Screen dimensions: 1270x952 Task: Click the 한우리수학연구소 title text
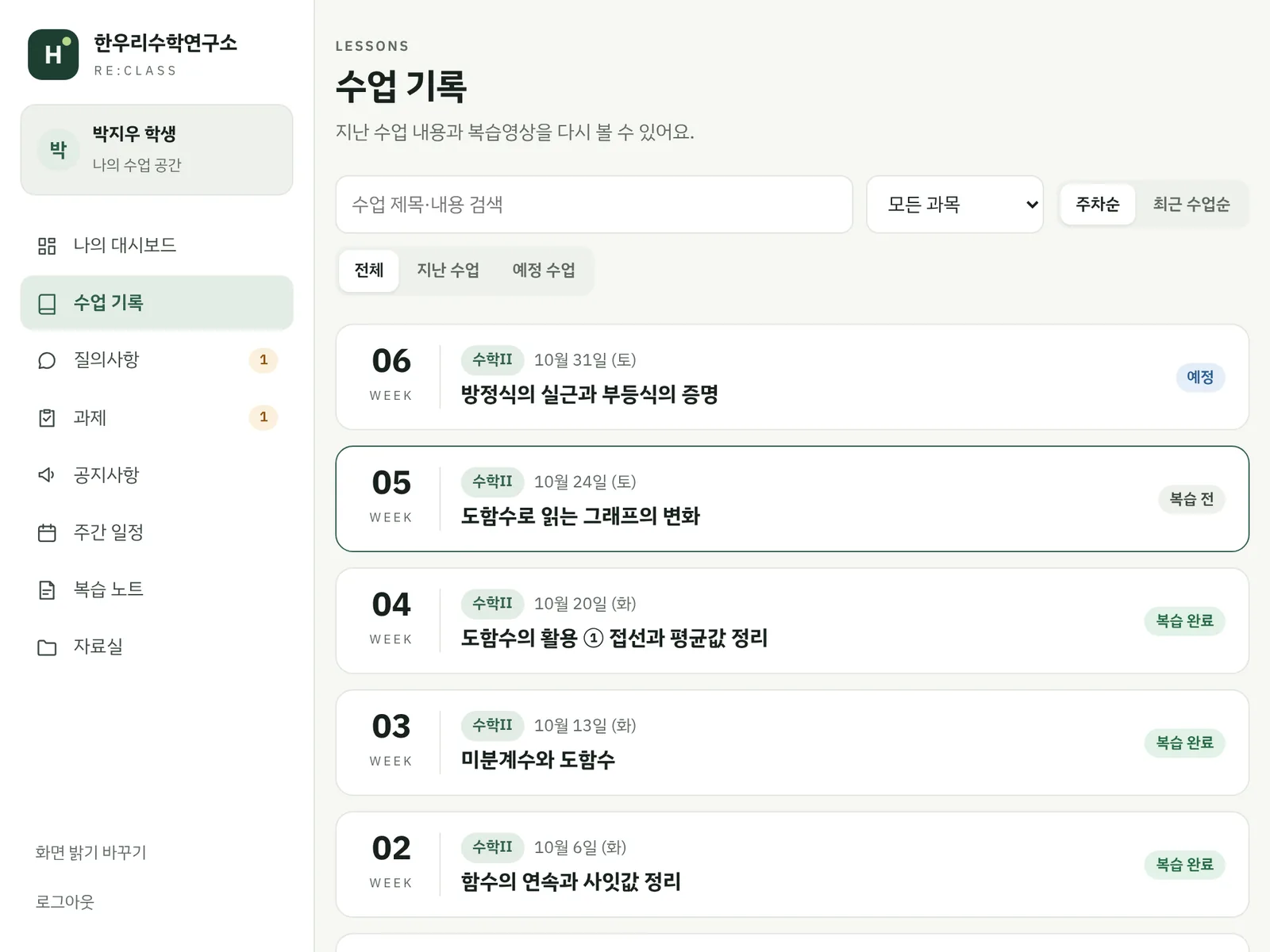[165, 42]
